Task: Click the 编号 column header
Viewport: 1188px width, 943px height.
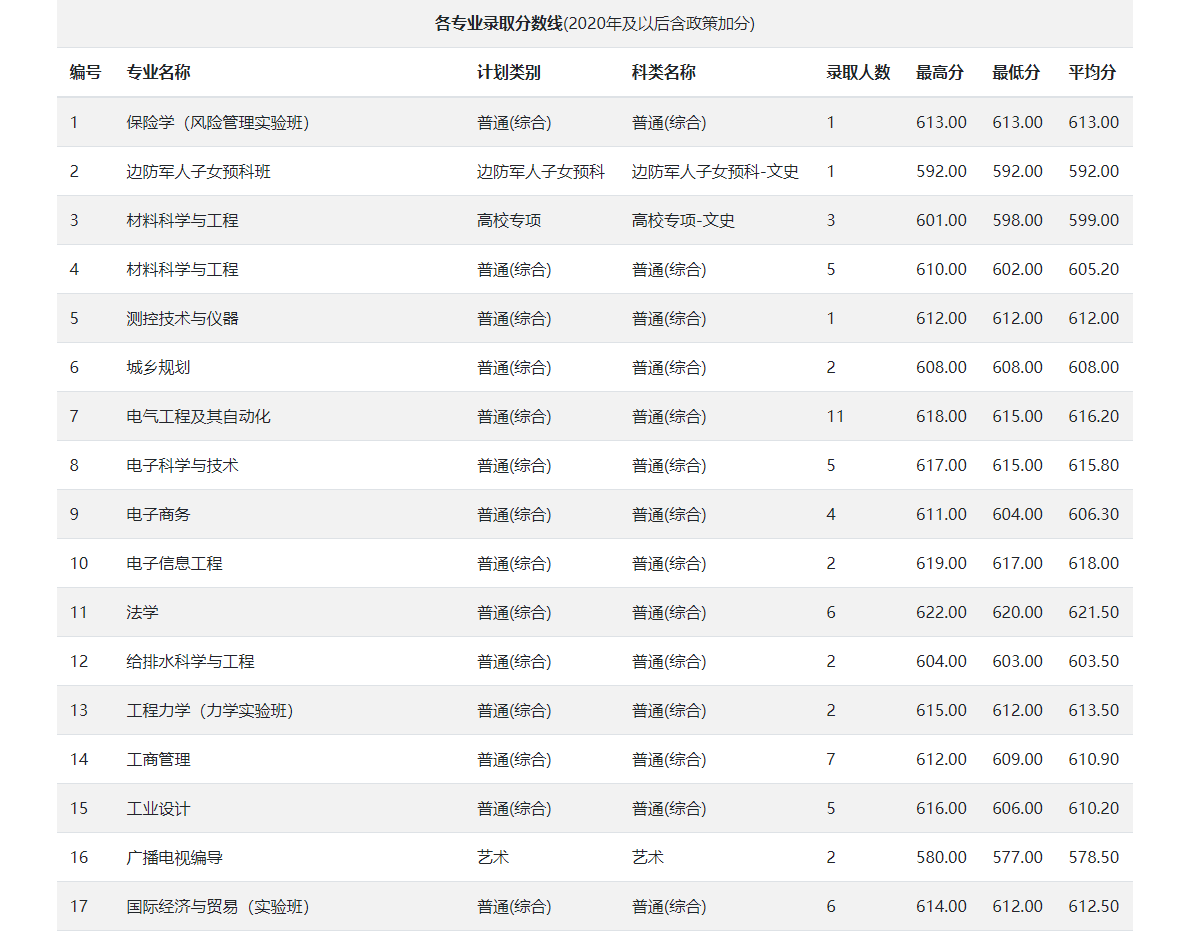Action: click(x=85, y=73)
